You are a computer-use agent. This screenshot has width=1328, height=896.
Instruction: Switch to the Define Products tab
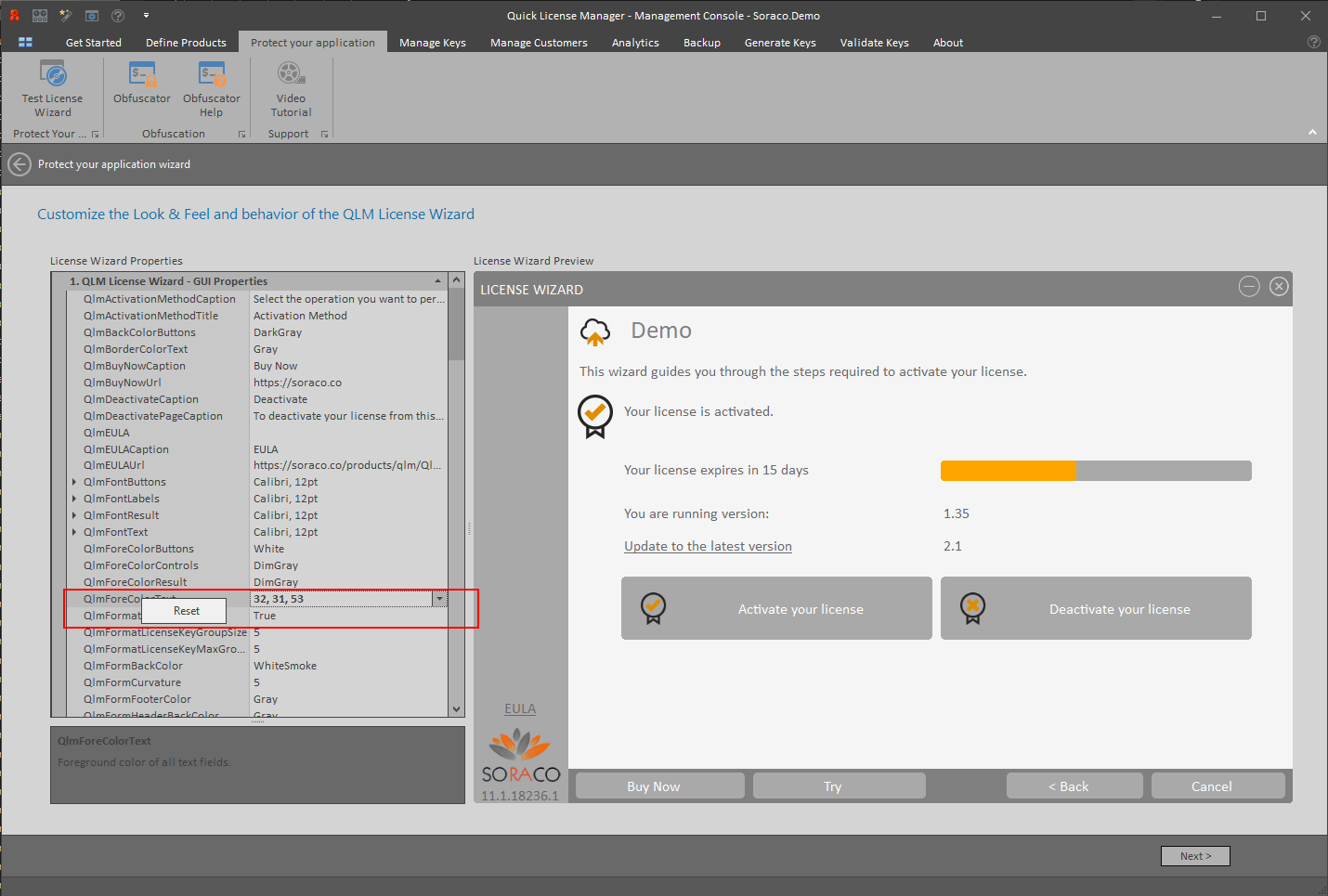pyautogui.click(x=186, y=43)
